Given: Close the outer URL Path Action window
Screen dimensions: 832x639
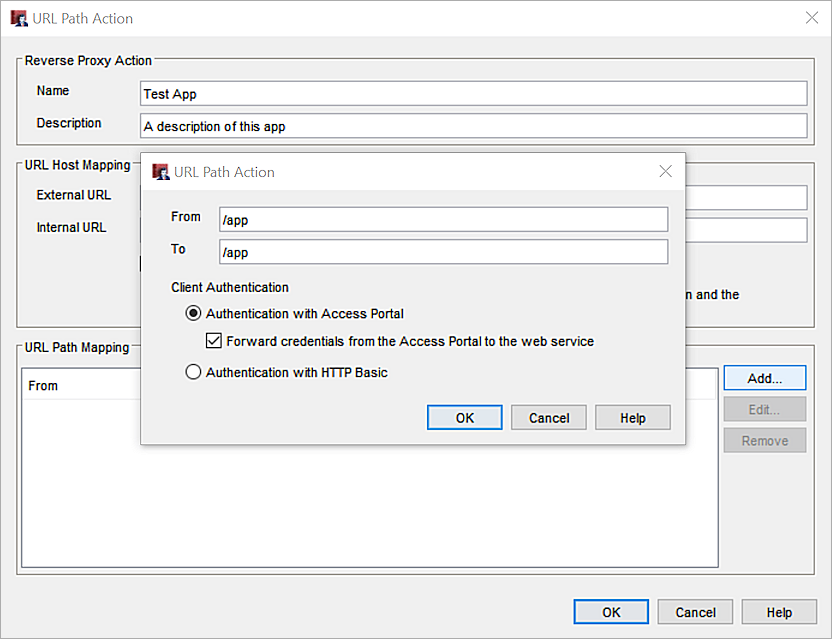Looking at the screenshot, I should [812, 18].
